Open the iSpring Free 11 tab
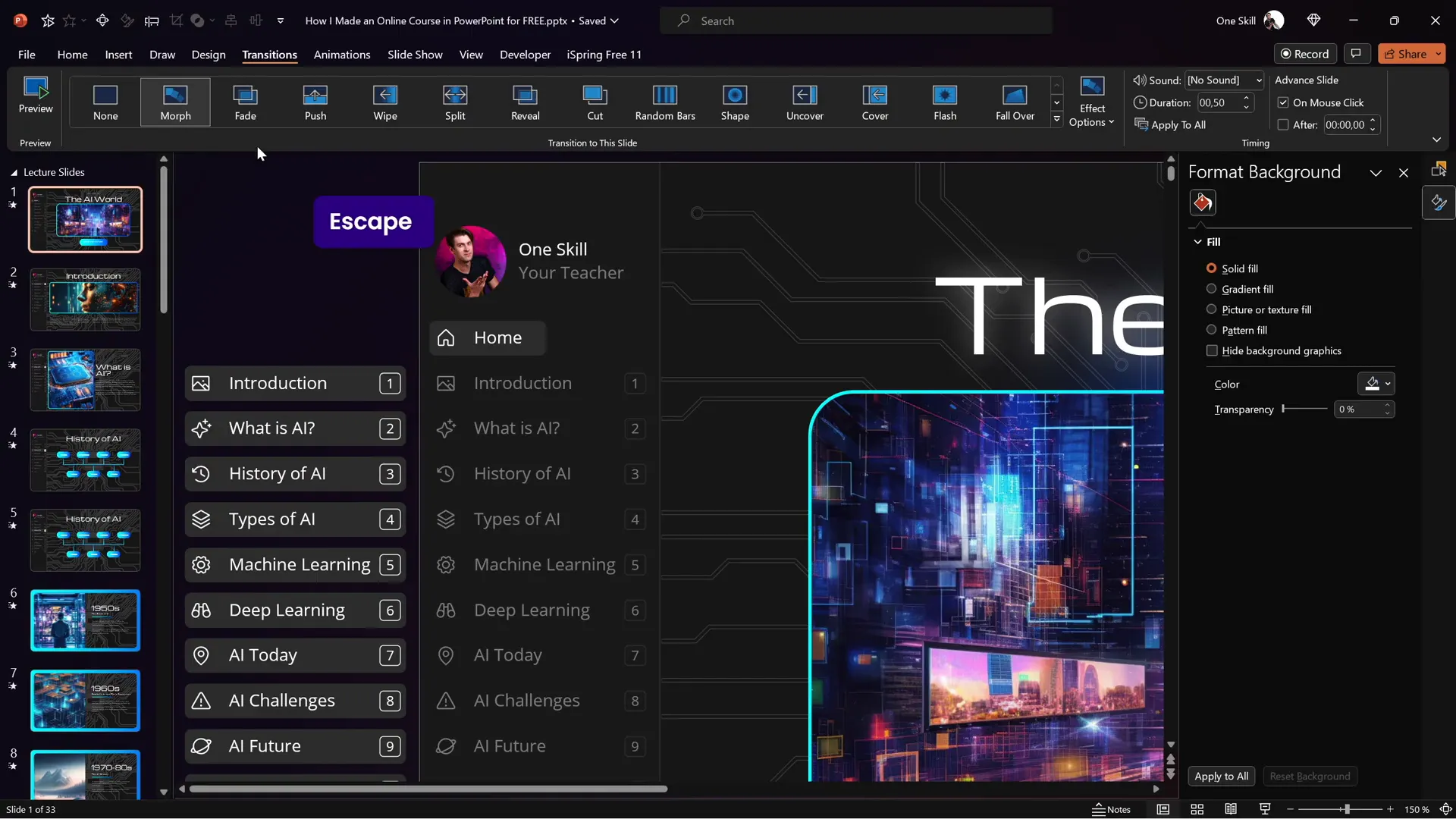 604,55
